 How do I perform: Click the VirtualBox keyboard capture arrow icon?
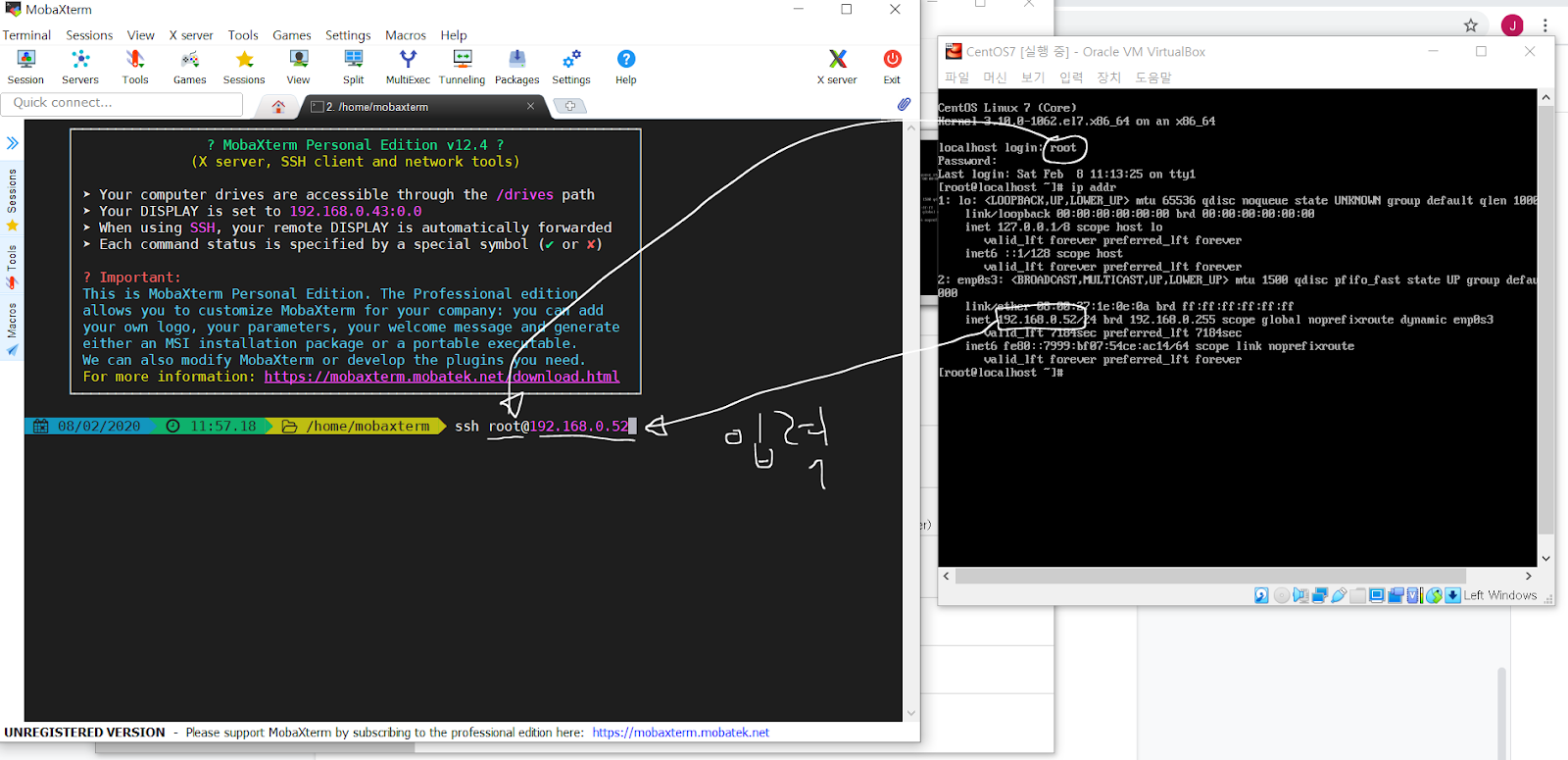point(1452,595)
